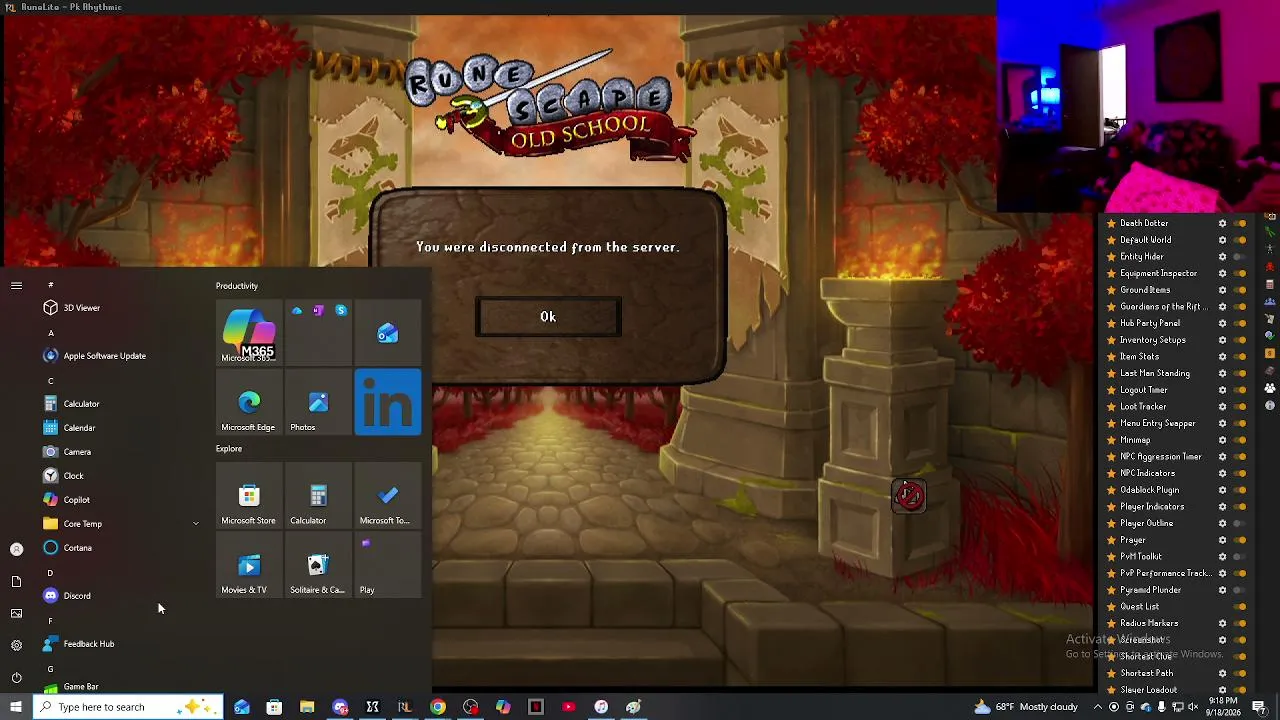Open the Play games folder tile
This screenshot has width=1280, height=720.
[388, 566]
